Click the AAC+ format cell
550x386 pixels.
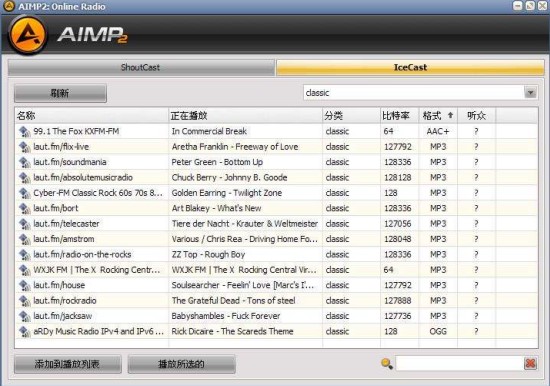(x=437, y=131)
